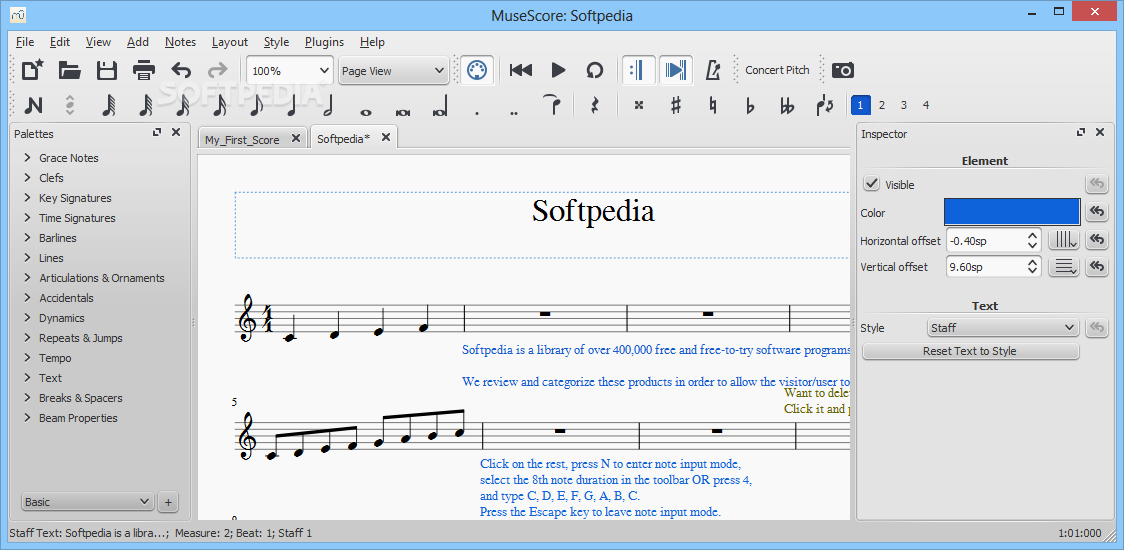Click Vertical offset input field
1124x550 pixels.
coord(994,267)
